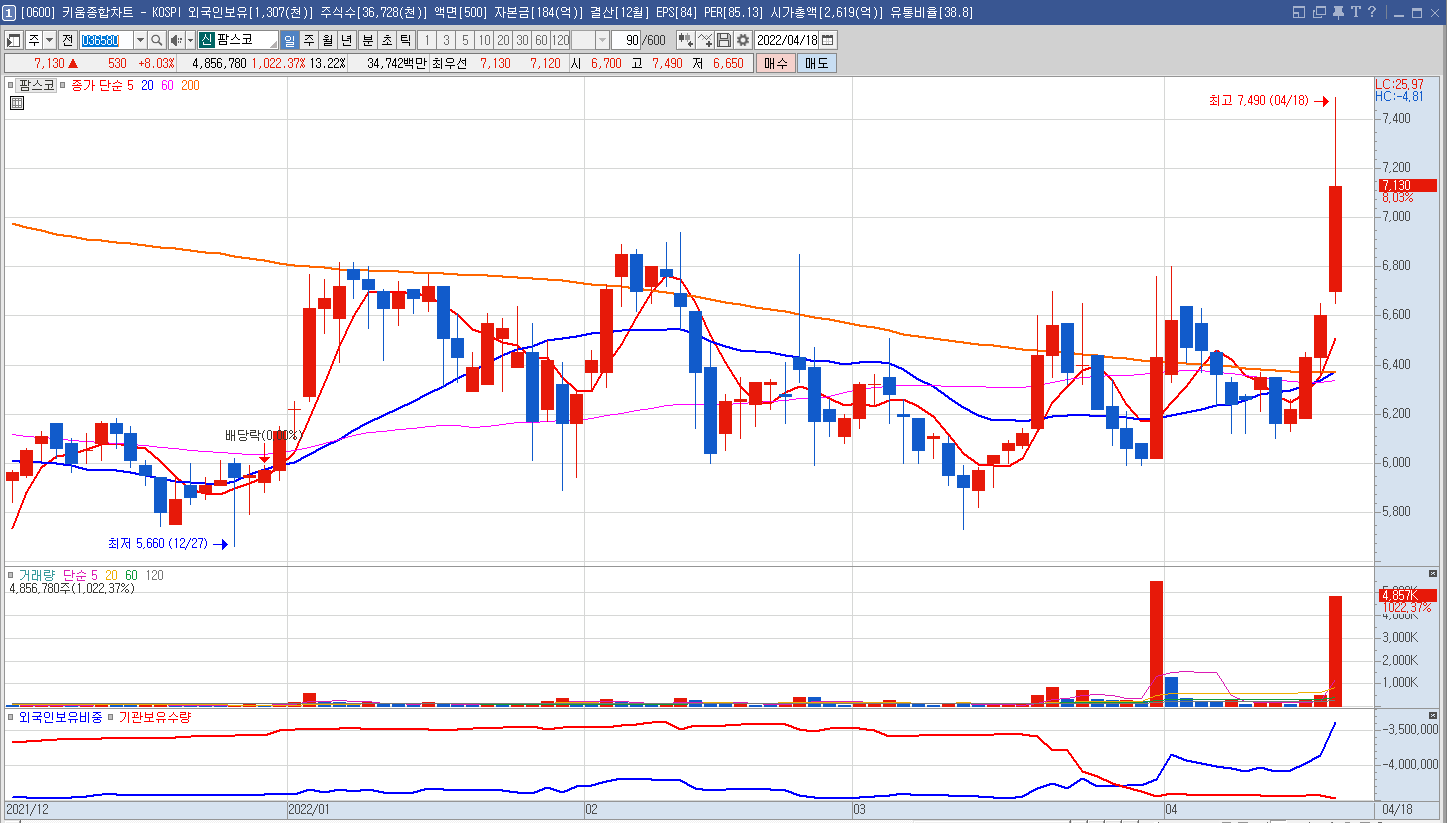Click the window number 1 badge
The width and height of the screenshot is (1447, 823).
8,12
